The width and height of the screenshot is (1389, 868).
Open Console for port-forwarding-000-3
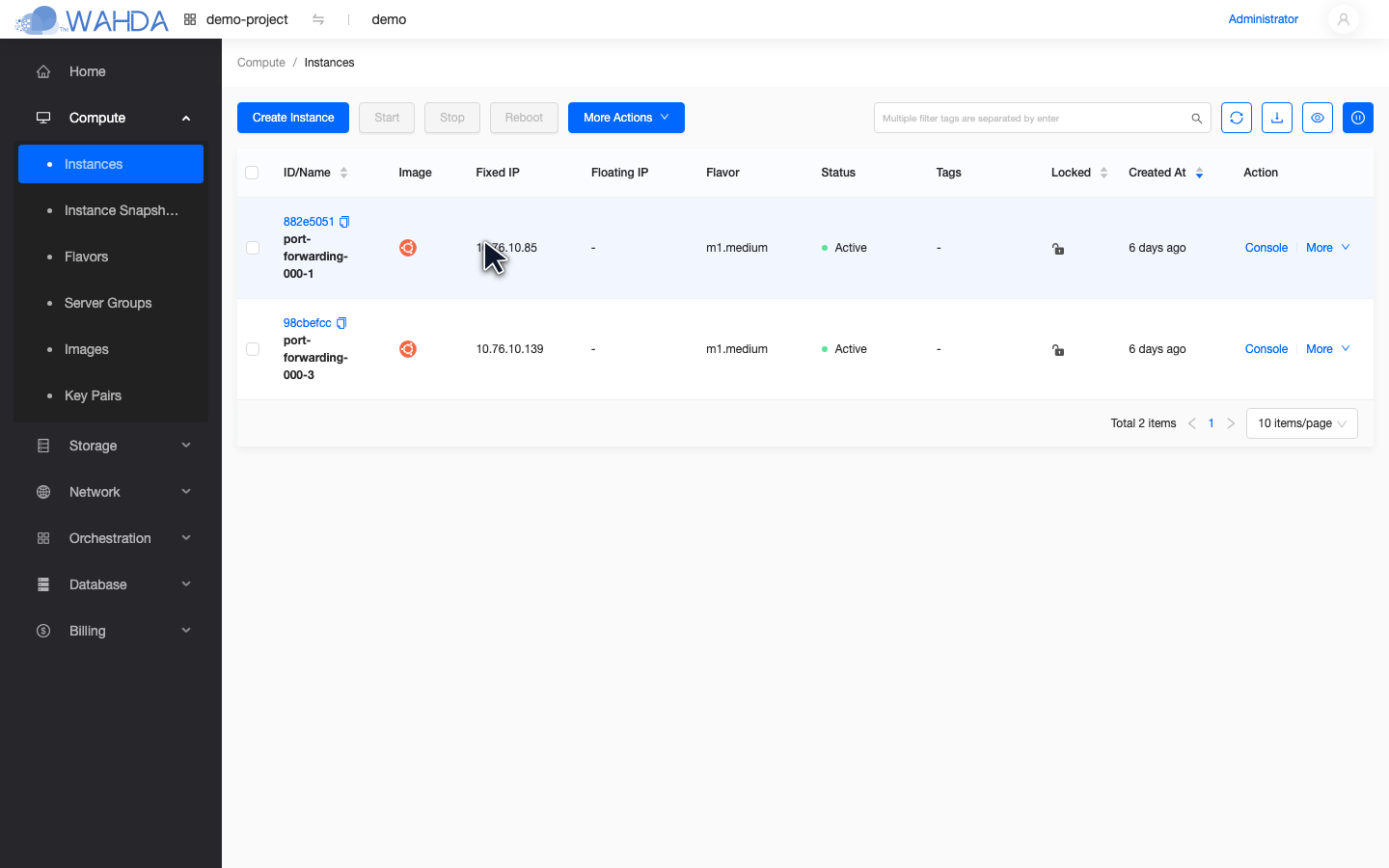[x=1266, y=349]
